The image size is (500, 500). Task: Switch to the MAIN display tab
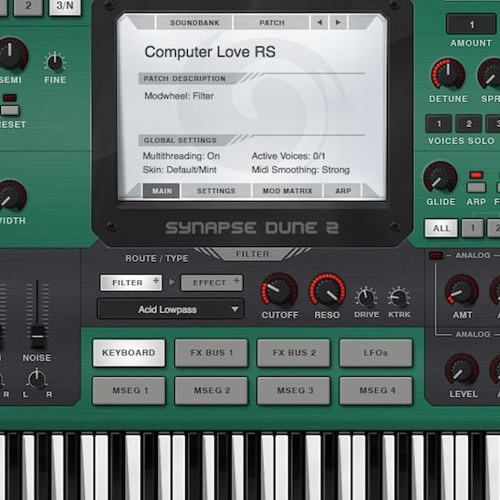[162, 191]
